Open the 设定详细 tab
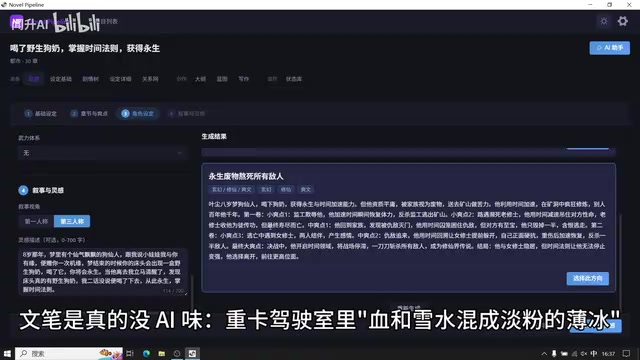Image resolution: width=640 pixels, height=360 pixels. click(120, 79)
